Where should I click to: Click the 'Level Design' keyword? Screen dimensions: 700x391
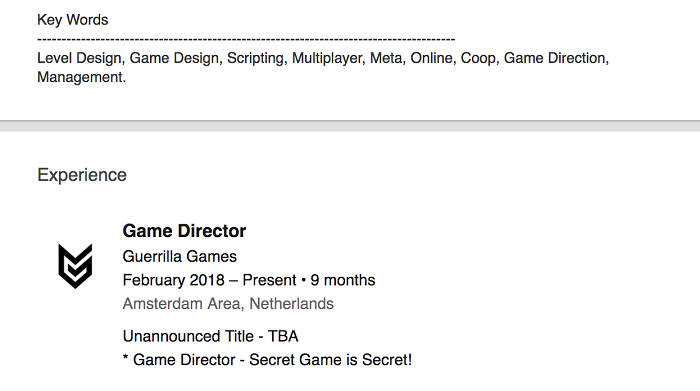[79, 58]
